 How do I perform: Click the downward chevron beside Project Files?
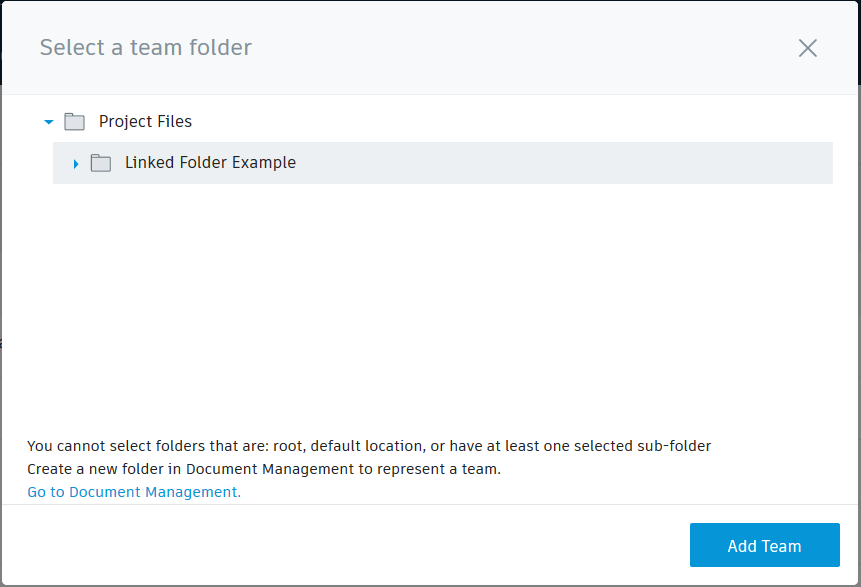tap(48, 121)
